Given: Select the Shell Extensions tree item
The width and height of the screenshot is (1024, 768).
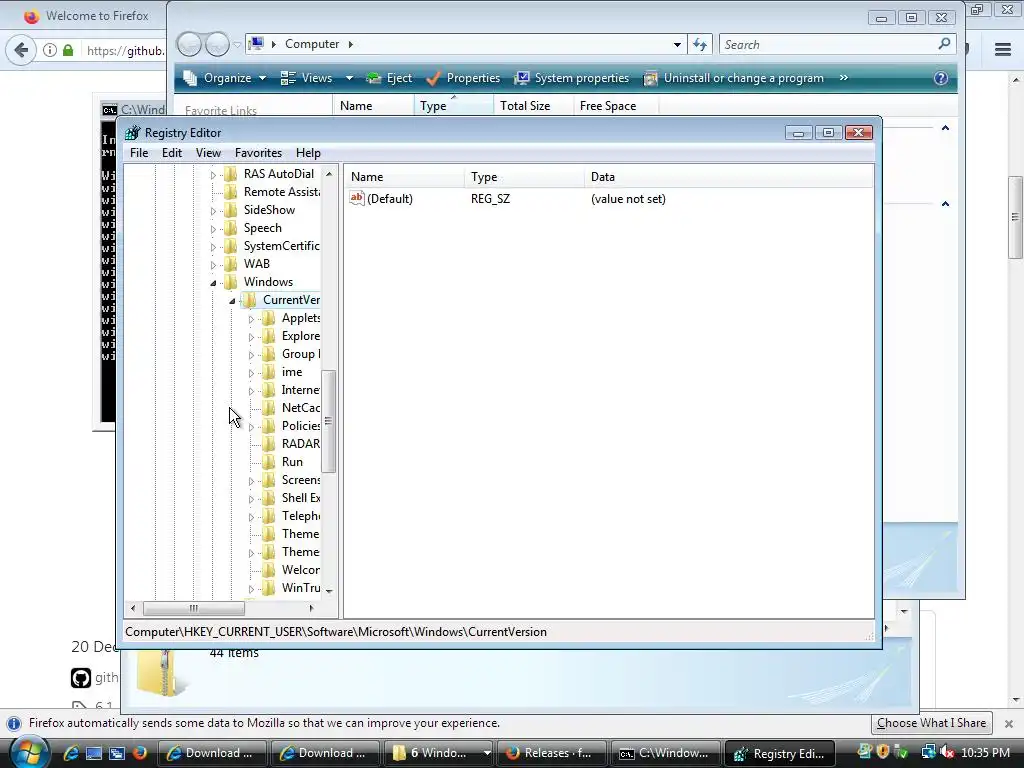Looking at the screenshot, I should [x=300, y=498].
